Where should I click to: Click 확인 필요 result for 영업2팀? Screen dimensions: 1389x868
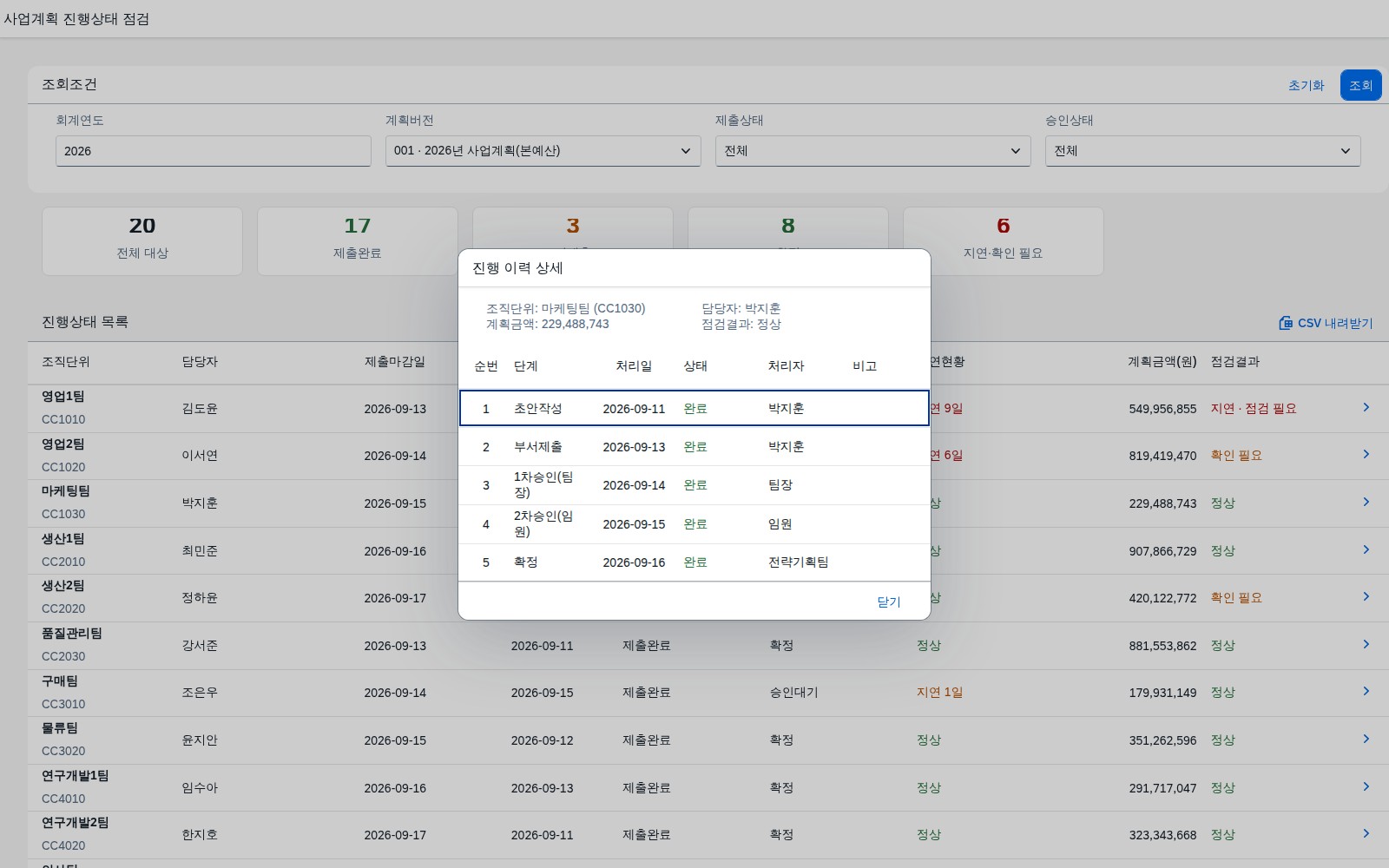point(1236,456)
